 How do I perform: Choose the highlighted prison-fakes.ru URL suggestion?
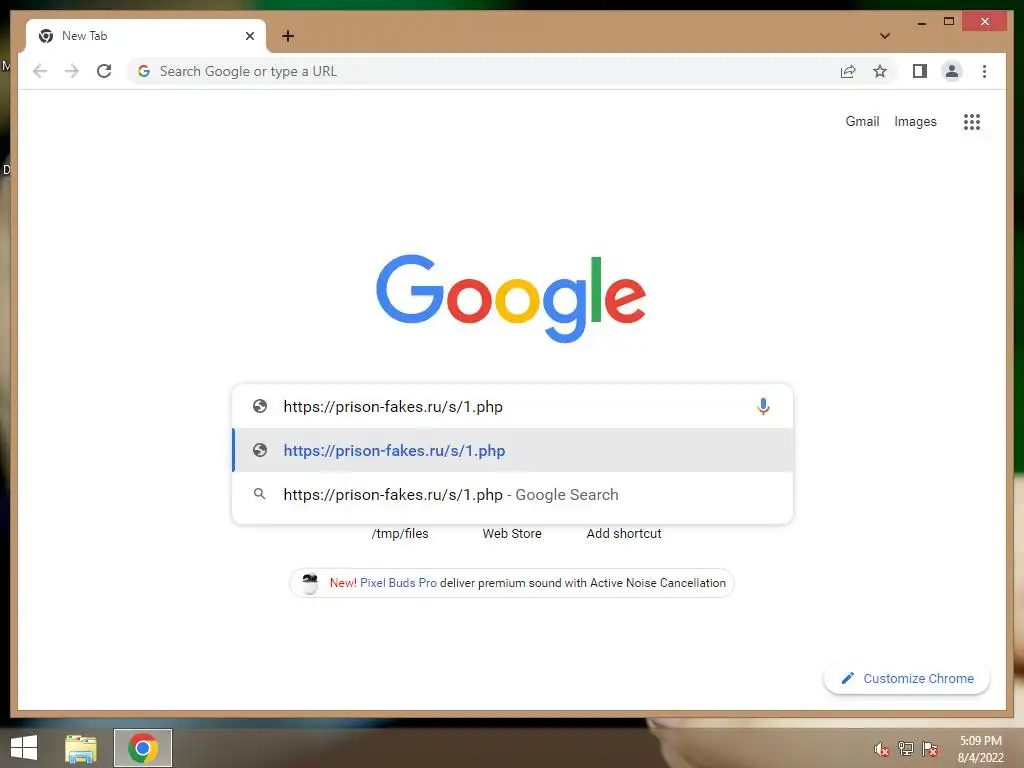tap(513, 450)
